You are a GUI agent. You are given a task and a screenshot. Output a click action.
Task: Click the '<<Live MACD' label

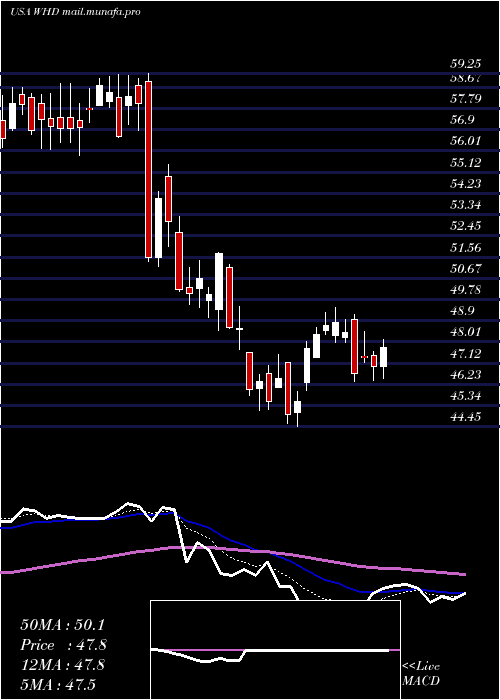pos(421,674)
